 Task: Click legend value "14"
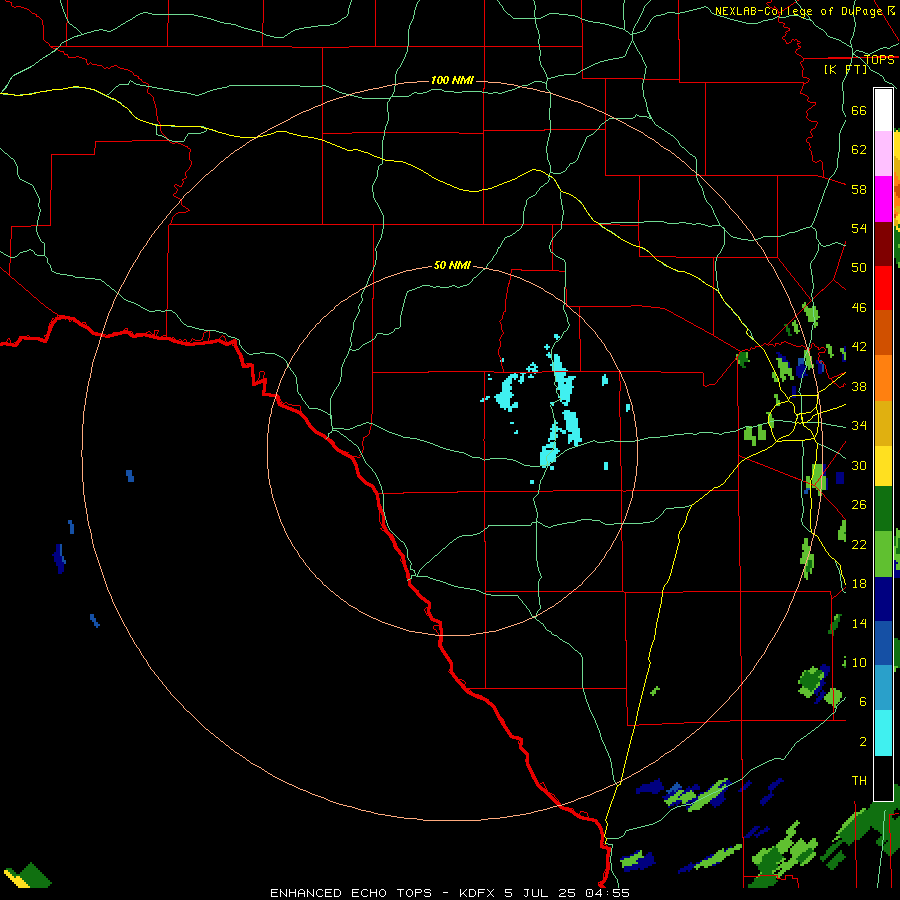(x=859, y=623)
